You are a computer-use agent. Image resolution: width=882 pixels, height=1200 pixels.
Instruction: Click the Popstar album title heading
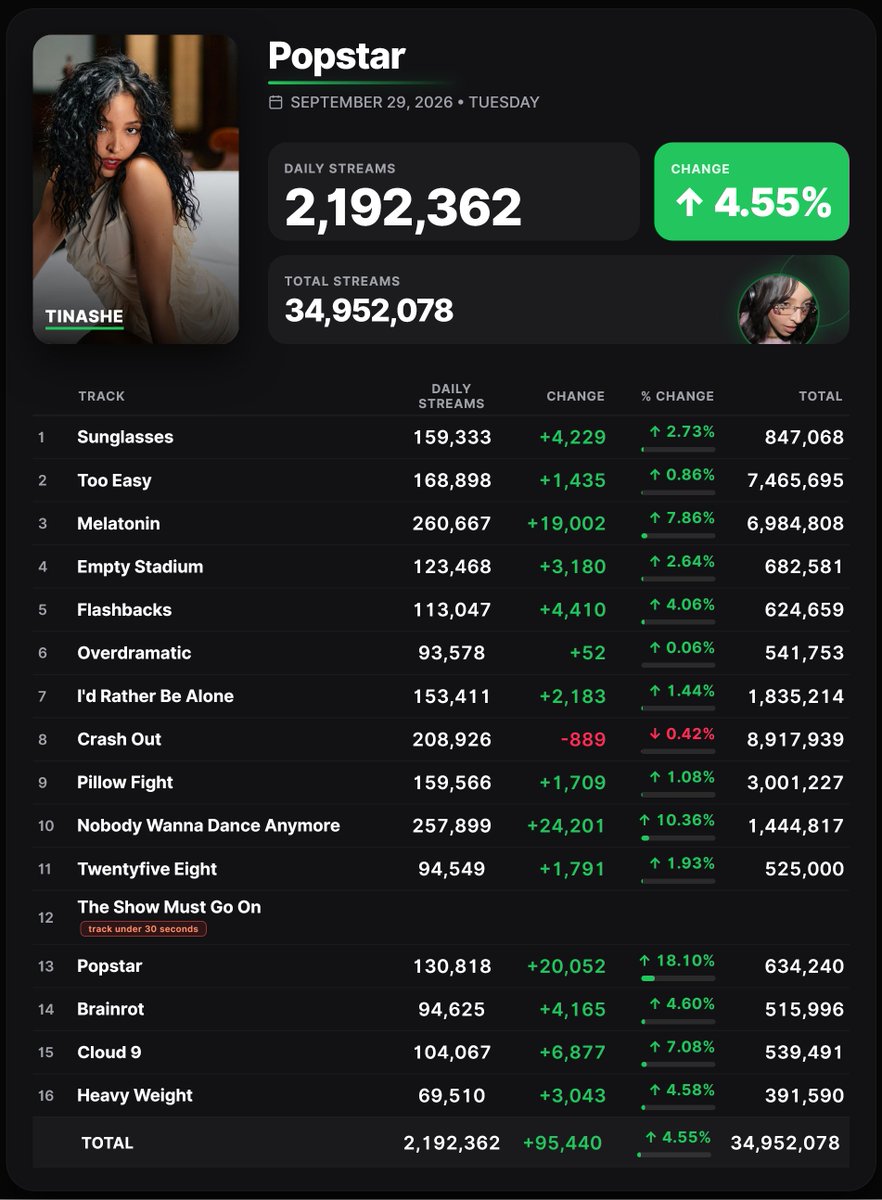click(336, 56)
